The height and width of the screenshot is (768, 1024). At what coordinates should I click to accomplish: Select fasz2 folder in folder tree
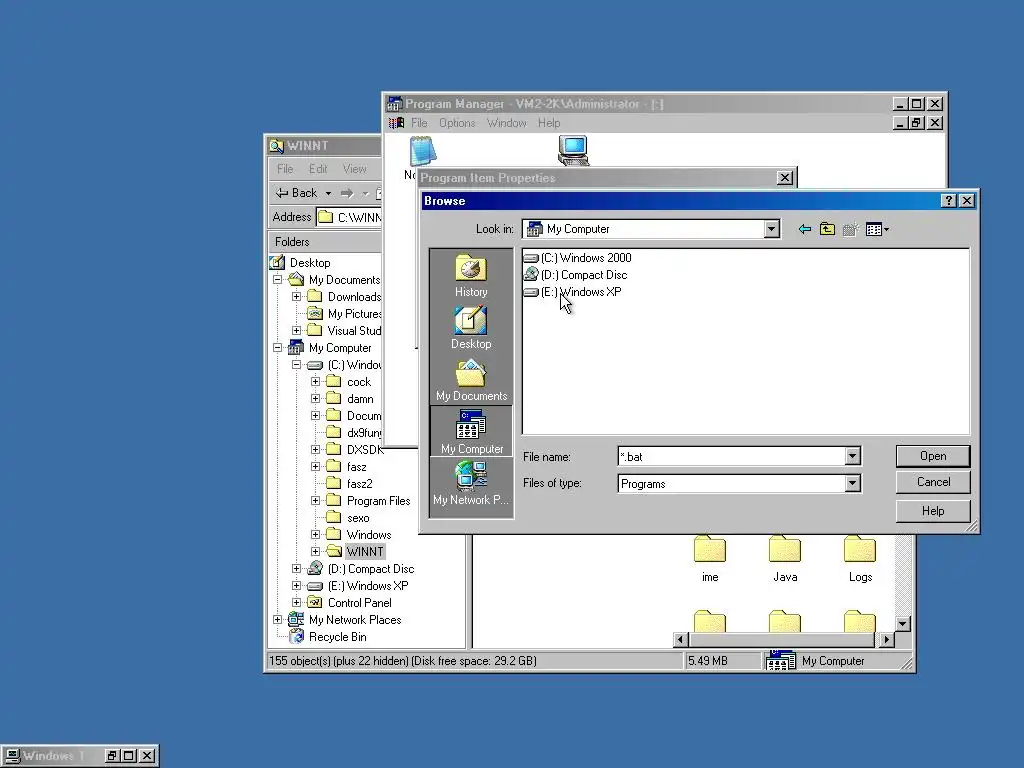(x=359, y=483)
